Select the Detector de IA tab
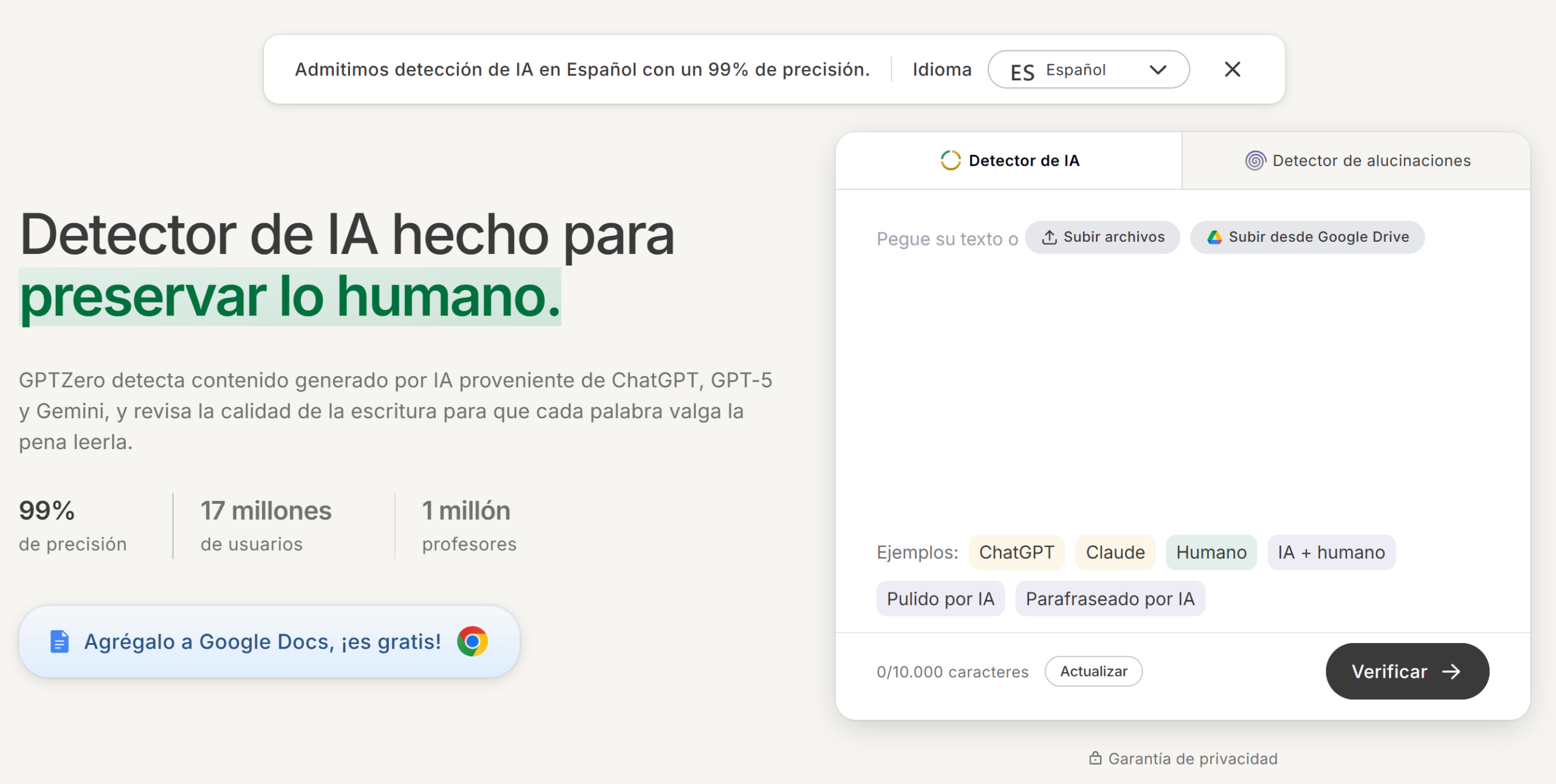1556x784 pixels. (1009, 160)
